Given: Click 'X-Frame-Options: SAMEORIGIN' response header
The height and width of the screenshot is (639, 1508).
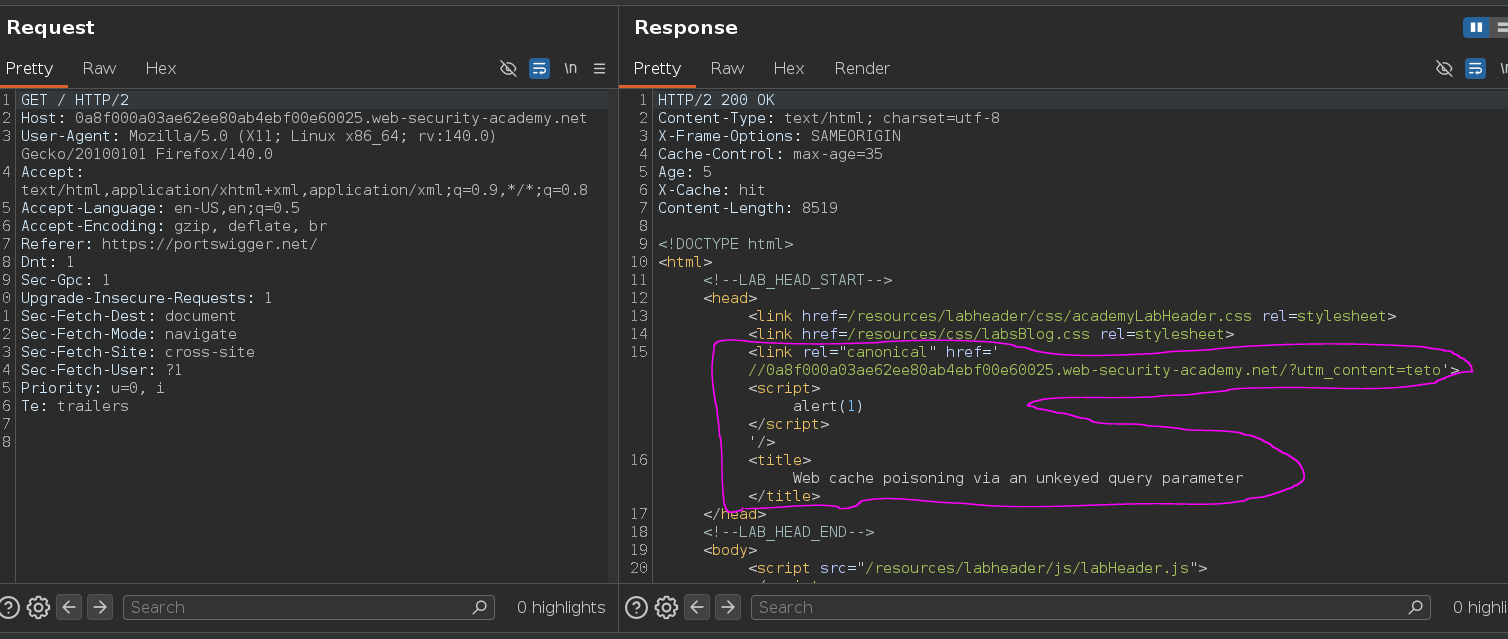Looking at the screenshot, I should click(x=779, y=136).
